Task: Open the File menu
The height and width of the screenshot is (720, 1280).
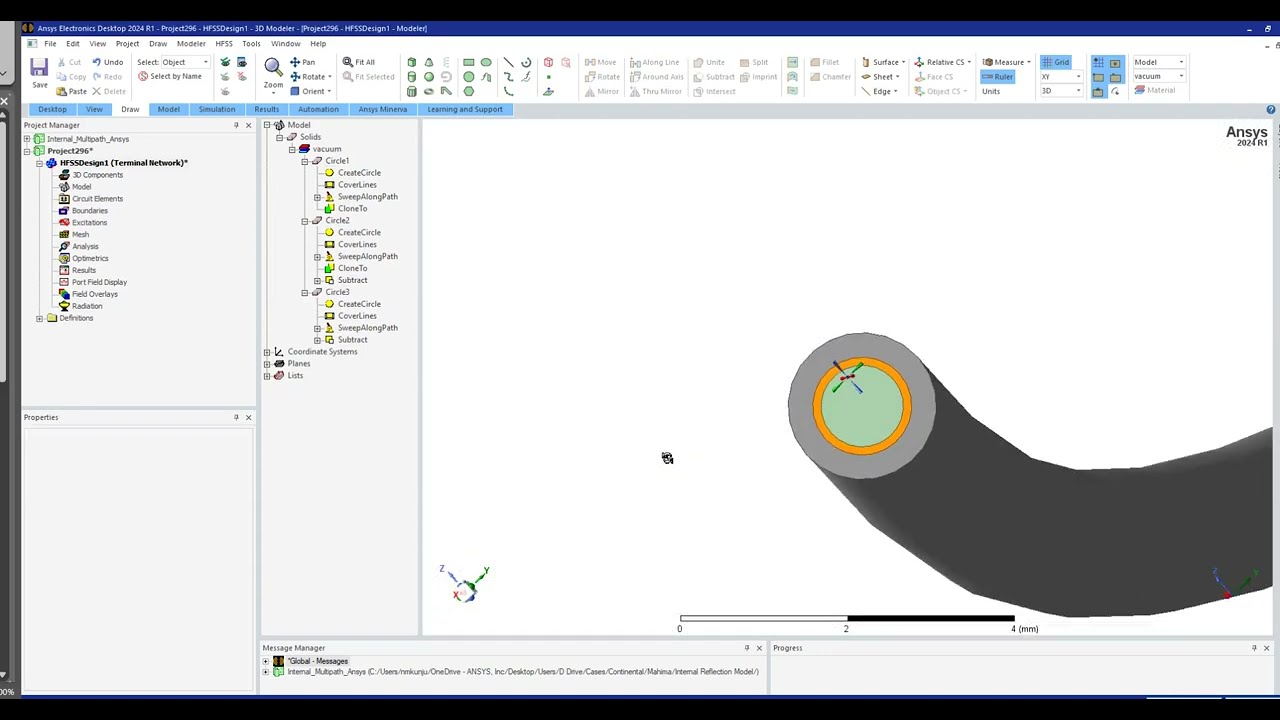Action: click(50, 44)
